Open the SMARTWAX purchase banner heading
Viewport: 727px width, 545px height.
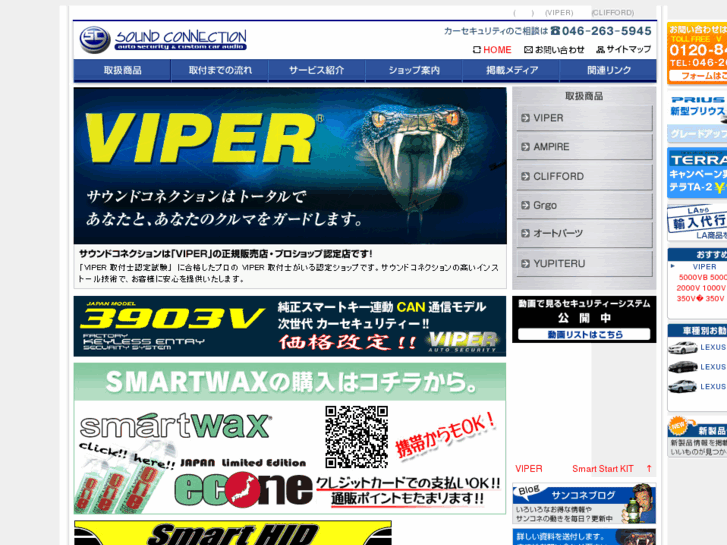point(290,382)
